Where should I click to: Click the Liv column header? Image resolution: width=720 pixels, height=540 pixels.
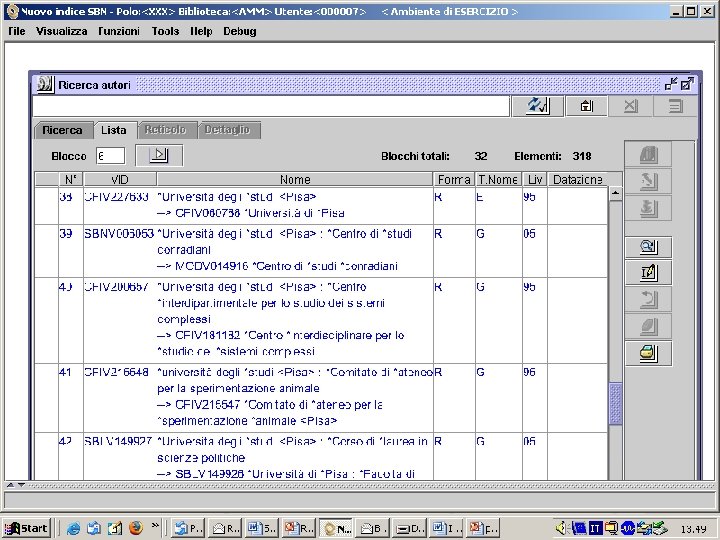[535, 180]
